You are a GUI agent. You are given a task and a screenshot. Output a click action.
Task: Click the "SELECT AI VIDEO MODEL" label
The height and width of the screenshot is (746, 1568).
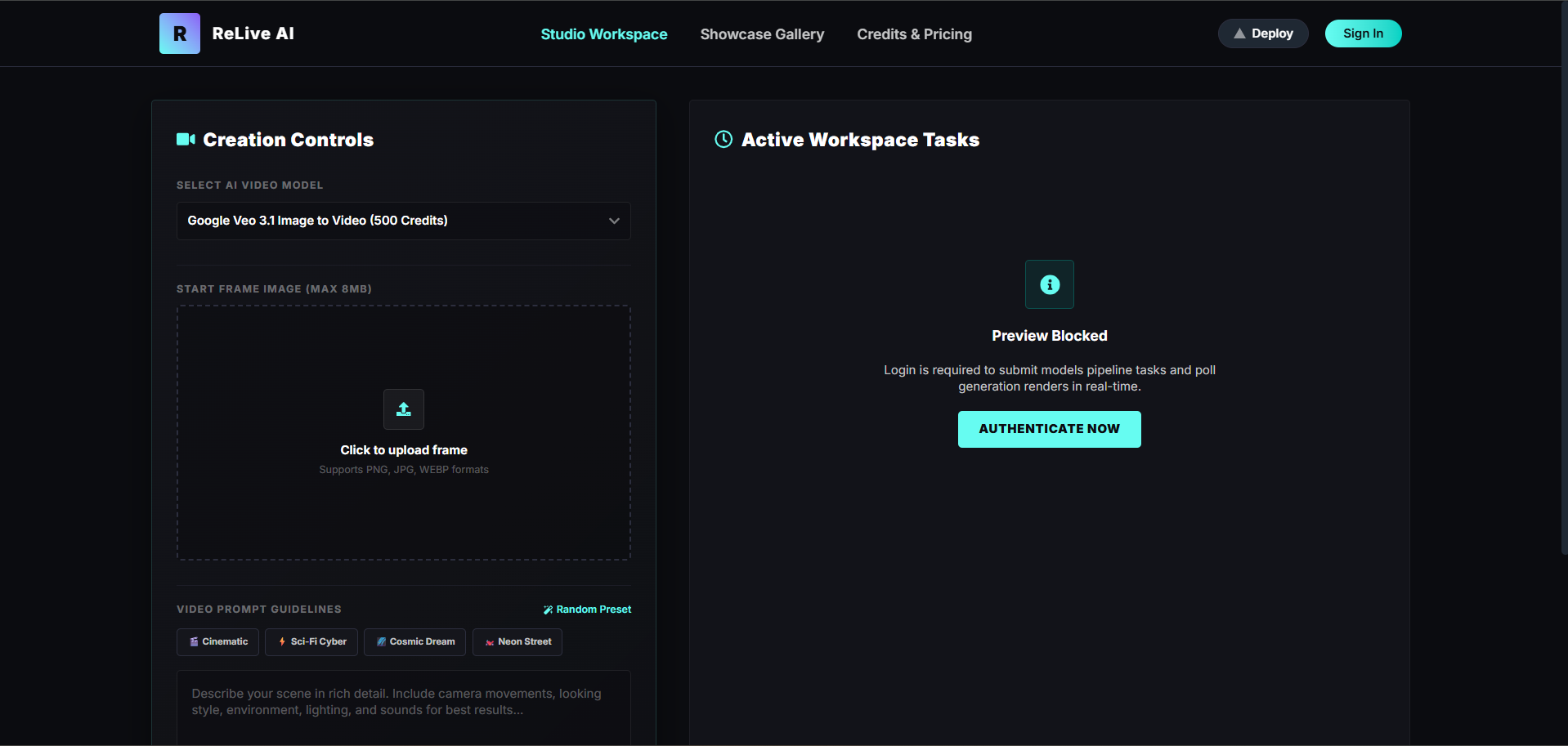pos(250,185)
